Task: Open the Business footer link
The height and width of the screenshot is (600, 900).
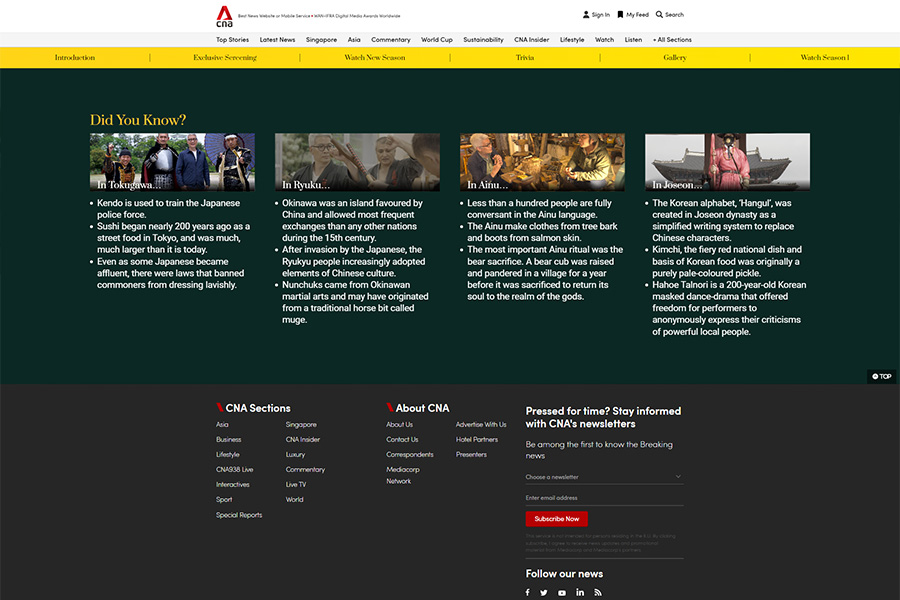Action: 228,440
